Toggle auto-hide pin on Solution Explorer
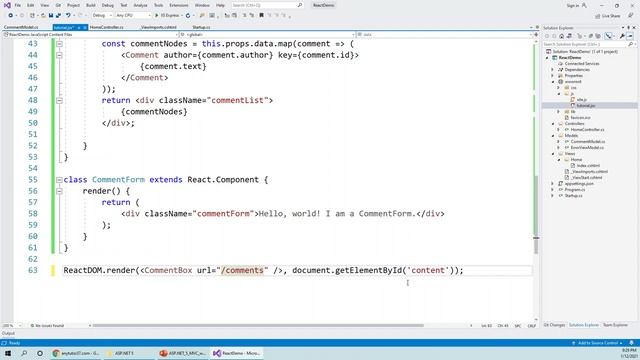 (628, 28)
